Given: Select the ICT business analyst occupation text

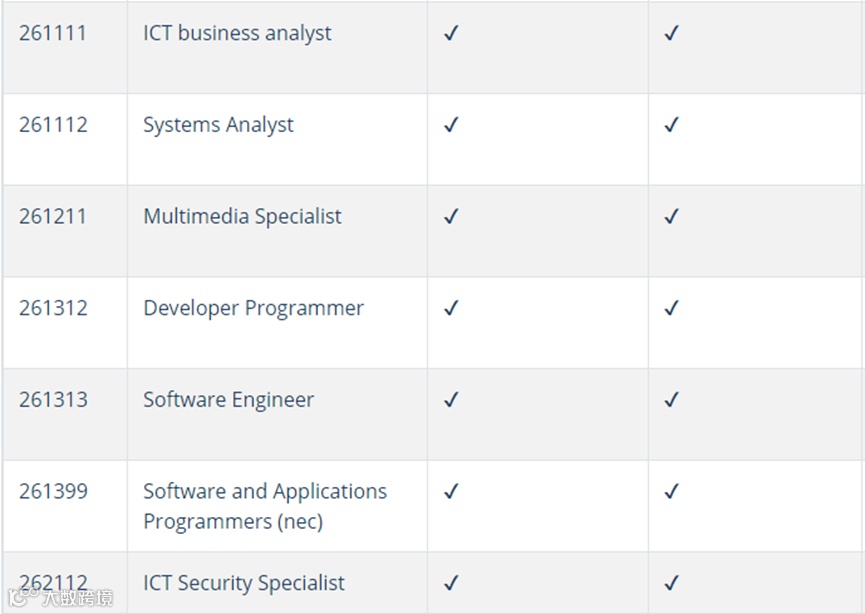Looking at the screenshot, I should coord(237,33).
